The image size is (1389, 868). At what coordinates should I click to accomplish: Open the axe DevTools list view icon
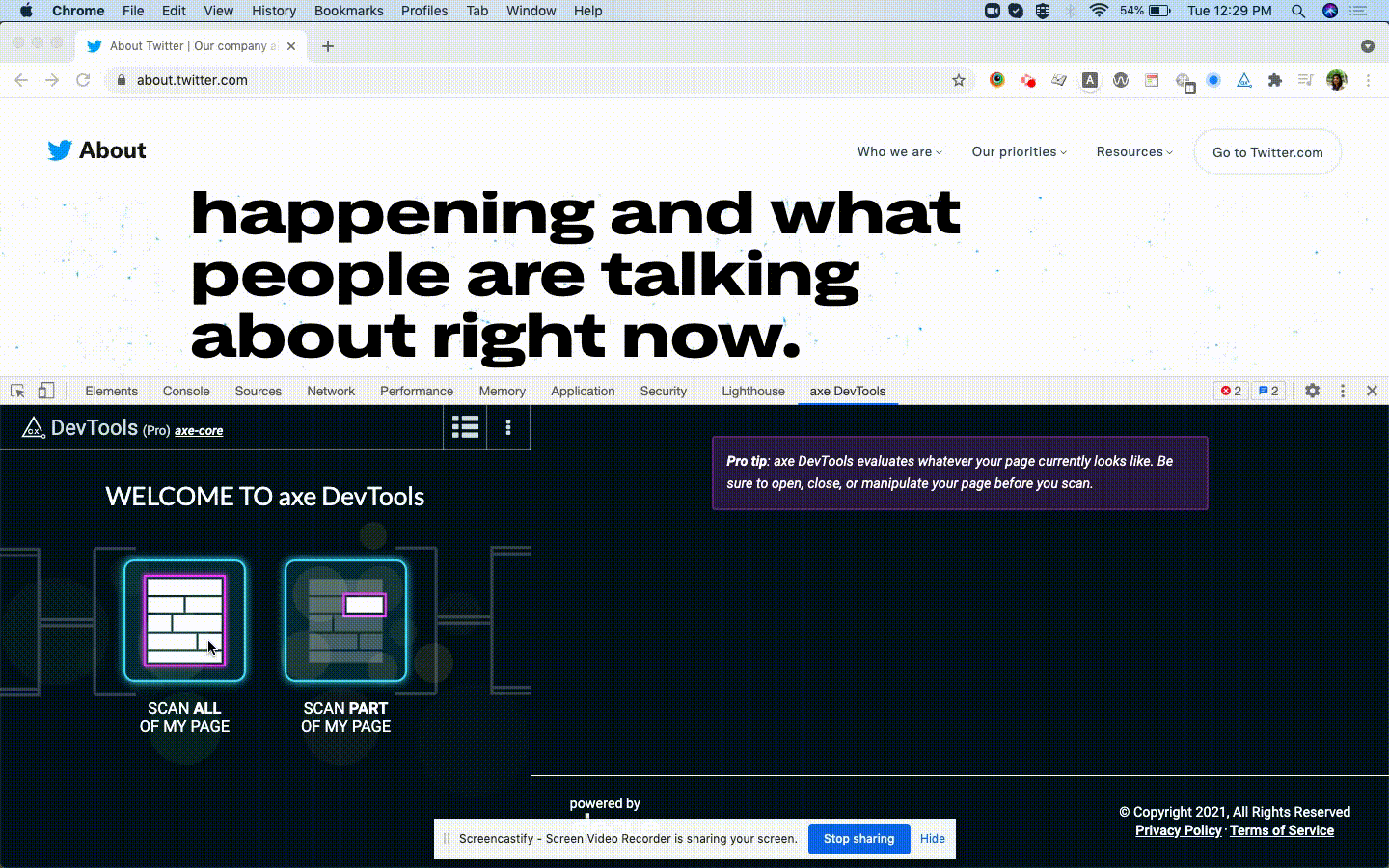pyautogui.click(x=465, y=427)
